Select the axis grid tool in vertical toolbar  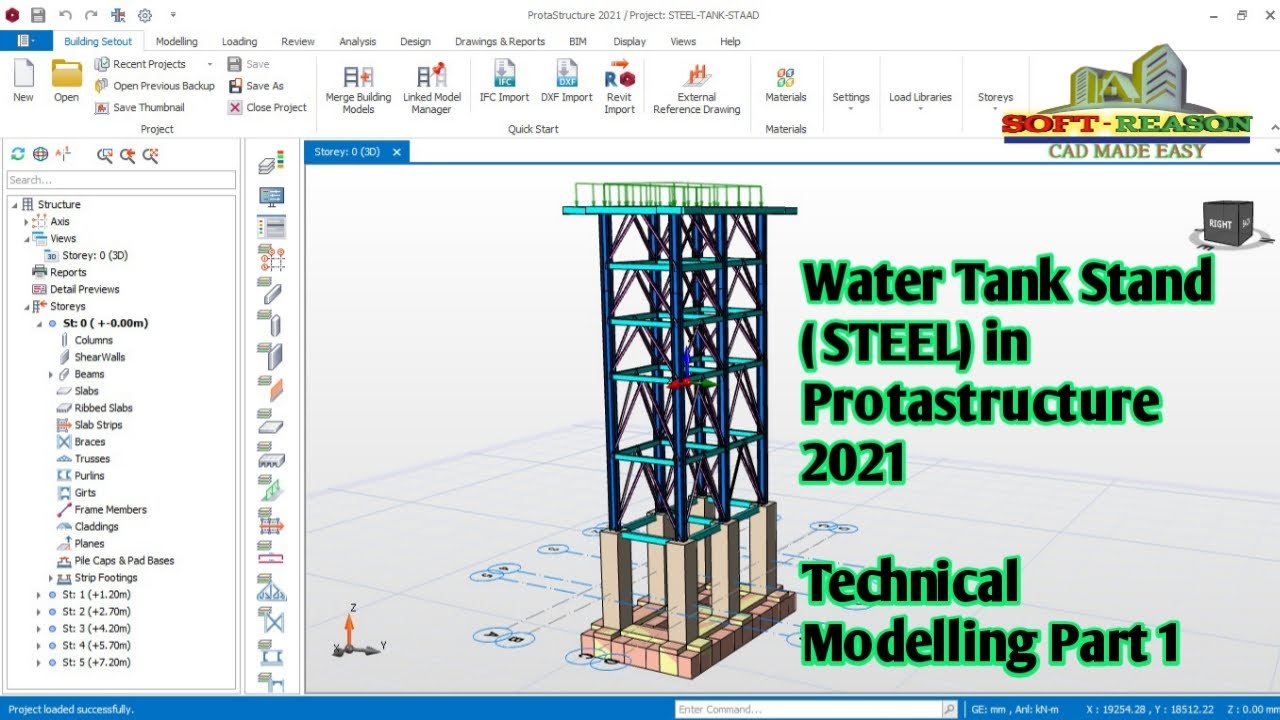[271, 259]
